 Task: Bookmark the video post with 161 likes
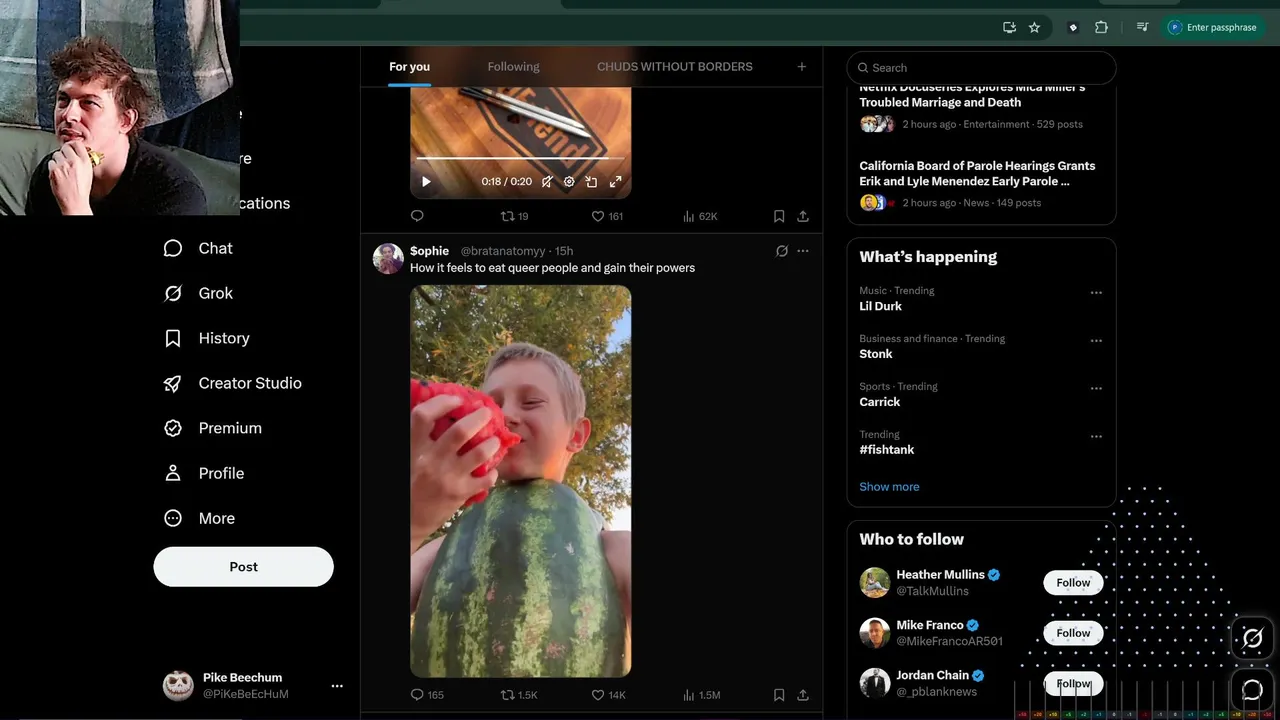coord(779,216)
